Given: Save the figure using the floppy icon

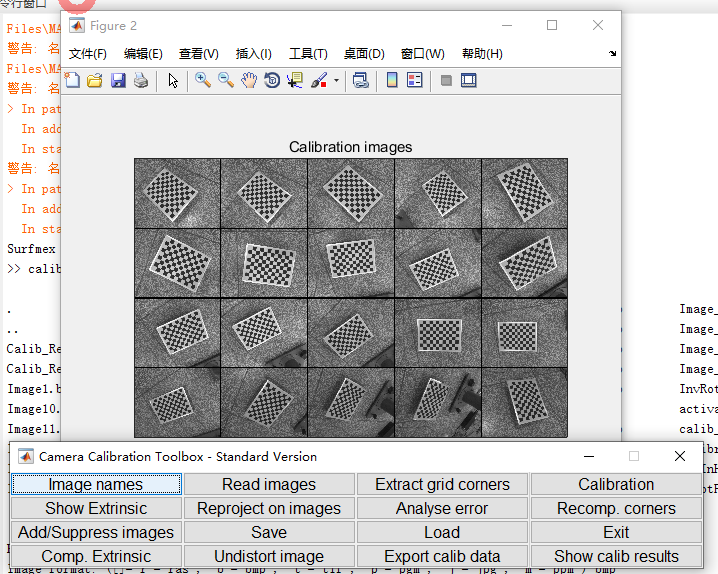Looking at the screenshot, I should tap(118, 81).
